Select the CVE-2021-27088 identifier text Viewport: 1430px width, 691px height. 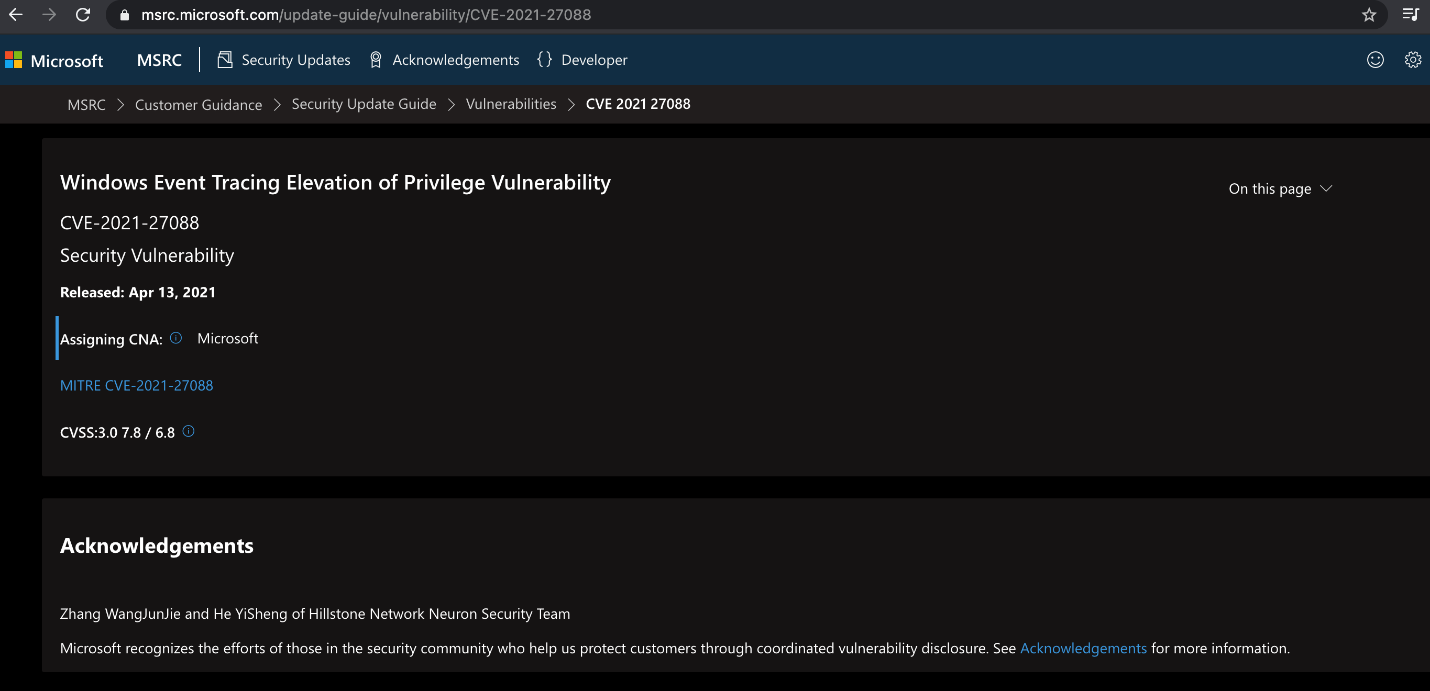[x=130, y=223]
